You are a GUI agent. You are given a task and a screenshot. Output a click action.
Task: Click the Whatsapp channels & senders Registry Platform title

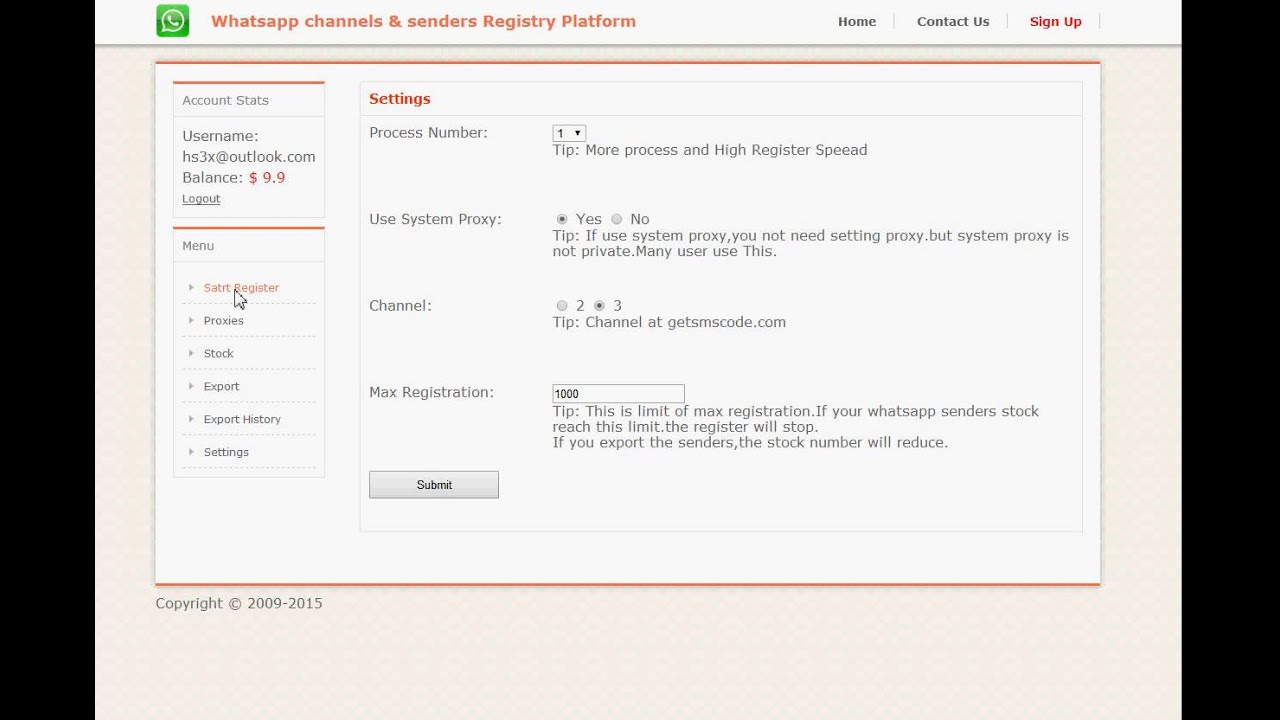click(423, 21)
